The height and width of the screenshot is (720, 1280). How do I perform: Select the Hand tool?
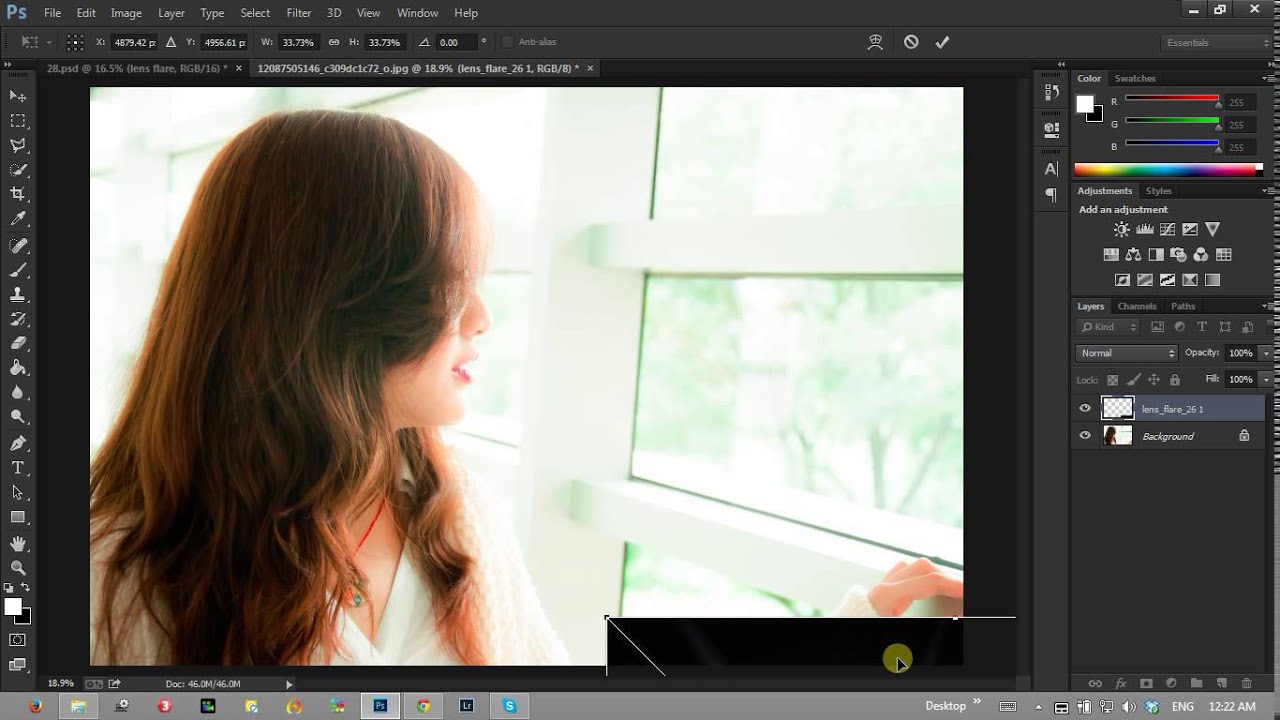coord(18,543)
